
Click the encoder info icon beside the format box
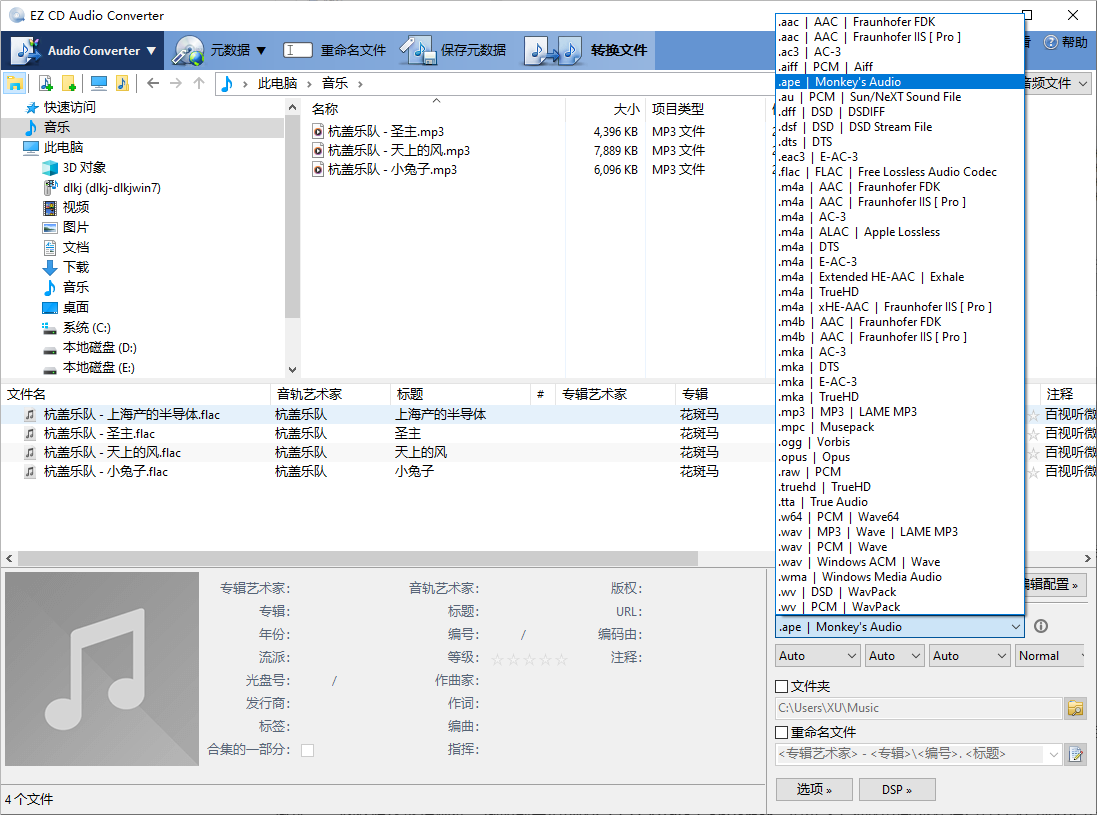pos(1041,627)
